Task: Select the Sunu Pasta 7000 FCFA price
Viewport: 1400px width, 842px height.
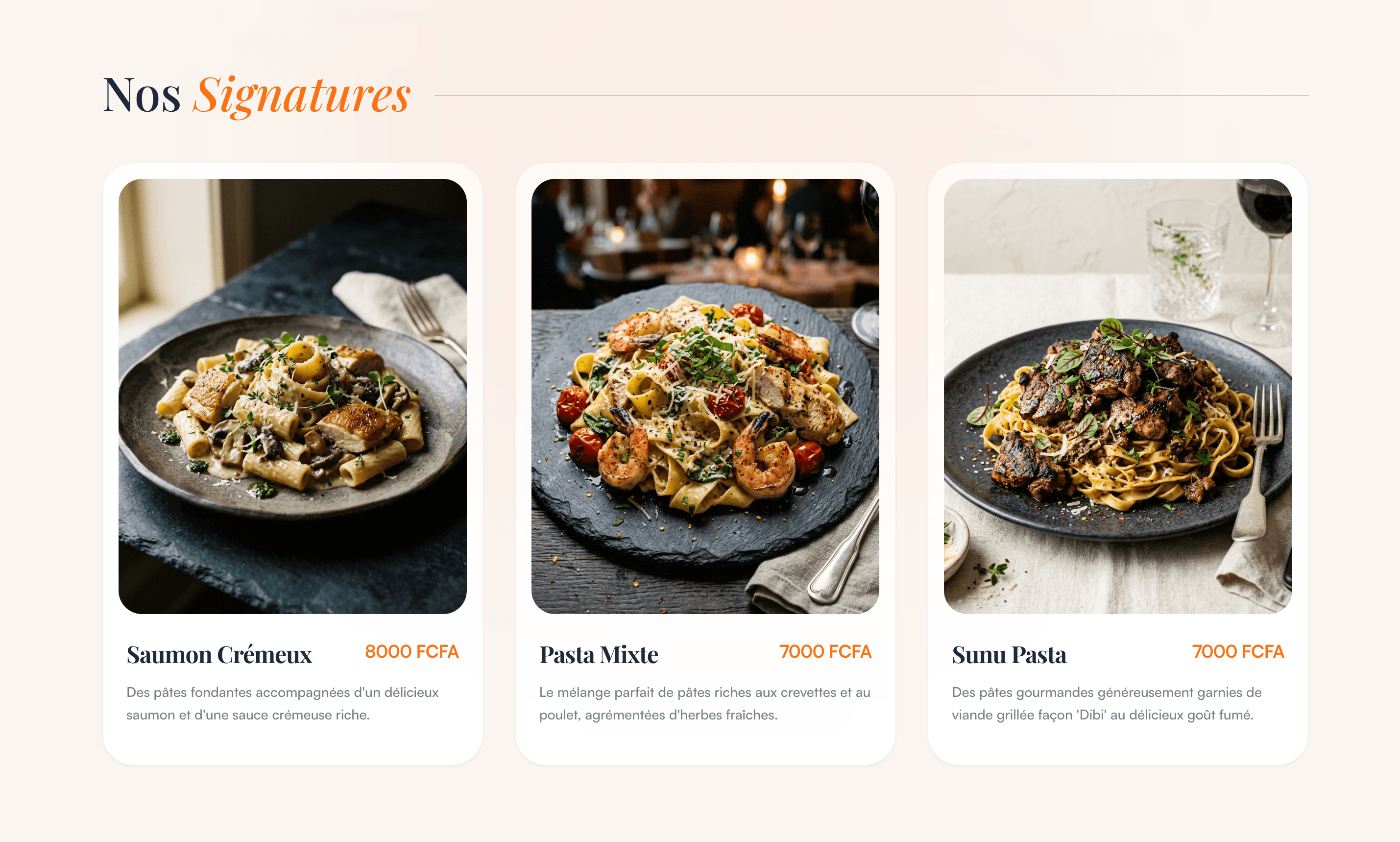Action: [1238, 651]
